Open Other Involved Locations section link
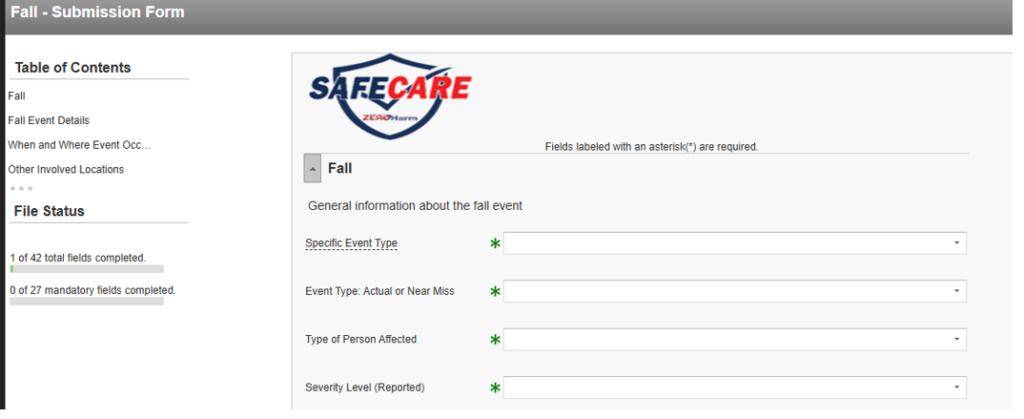The height and width of the screenshot is (419, 1024). [66, 169]
